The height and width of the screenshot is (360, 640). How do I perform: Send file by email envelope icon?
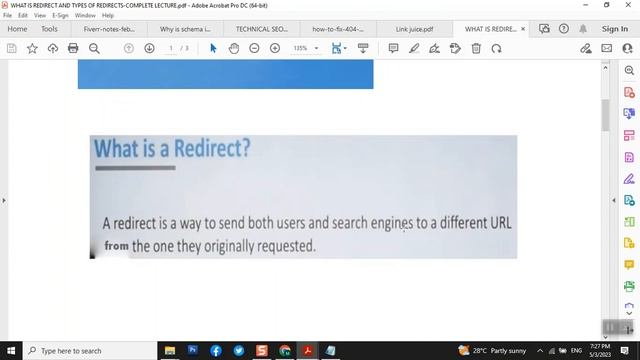607,48
